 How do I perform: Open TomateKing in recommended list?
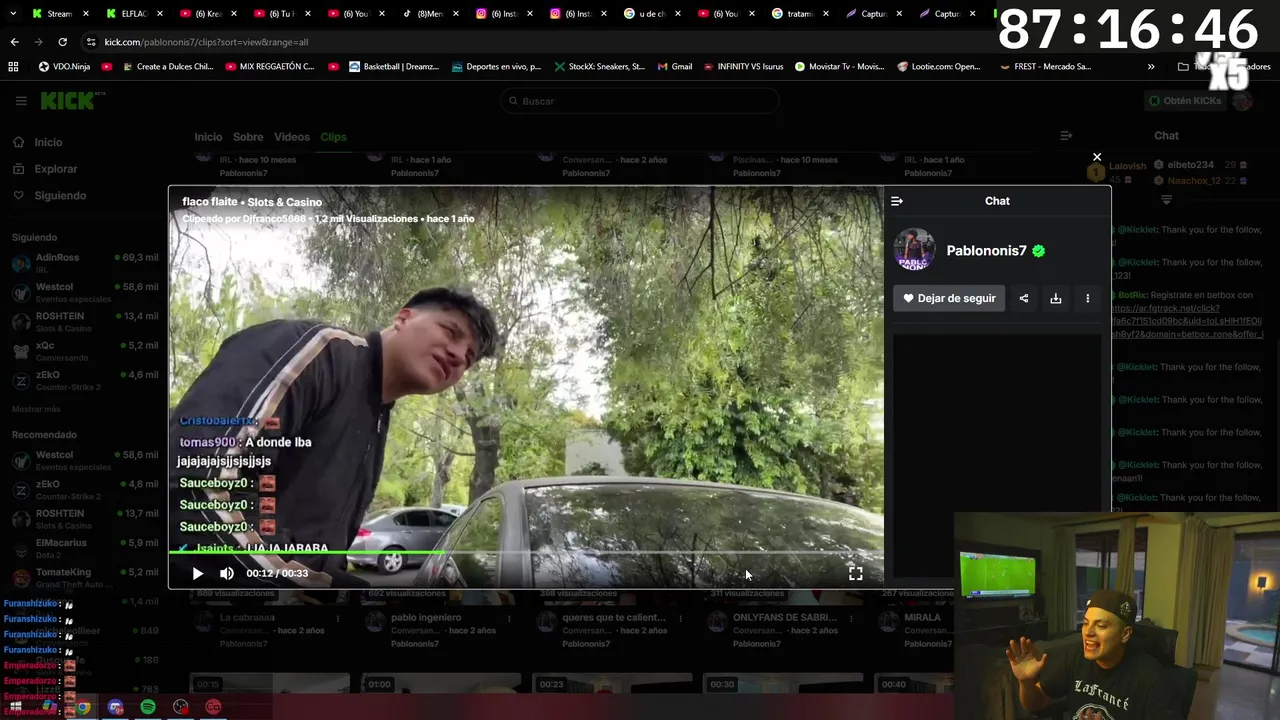click(85, 577)
